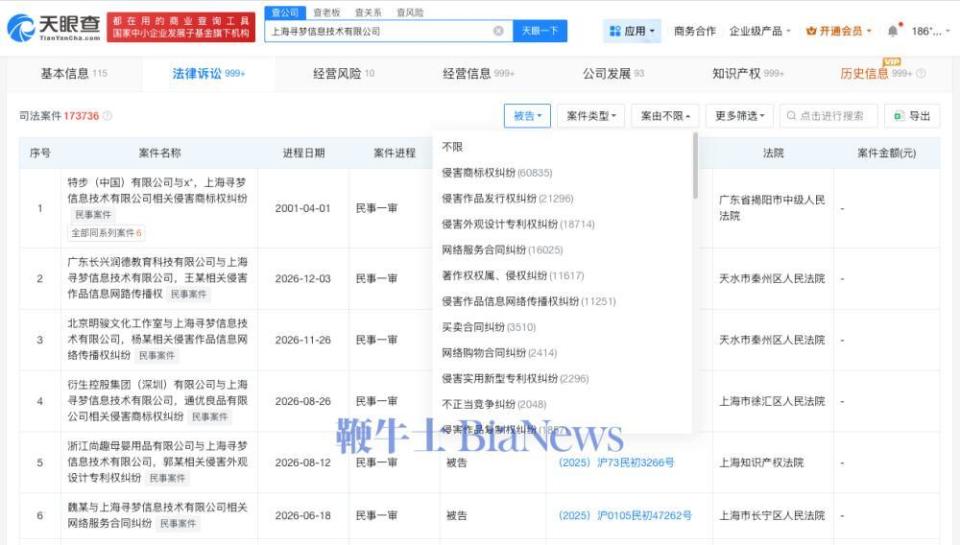
Task: Click the 案件金额(元) column header
Action: [x=887, y=153]
